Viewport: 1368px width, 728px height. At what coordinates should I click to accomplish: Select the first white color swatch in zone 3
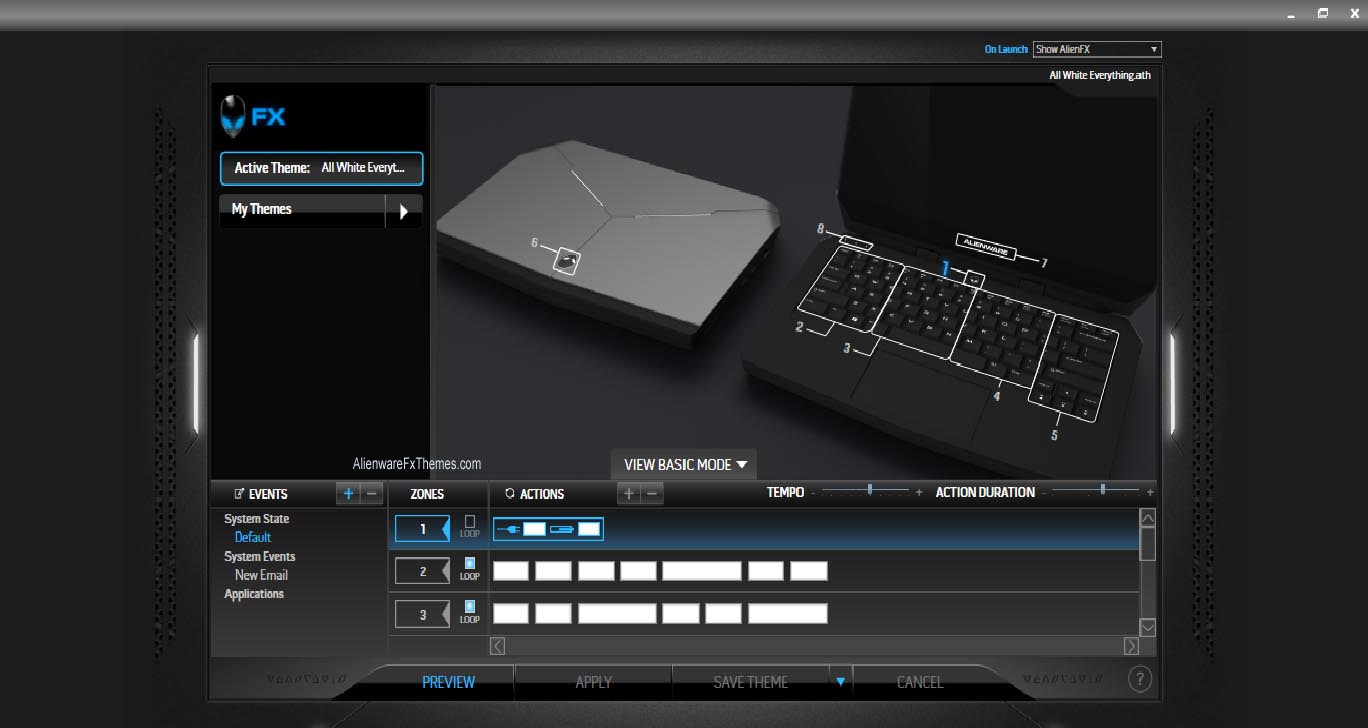[511, 614]
